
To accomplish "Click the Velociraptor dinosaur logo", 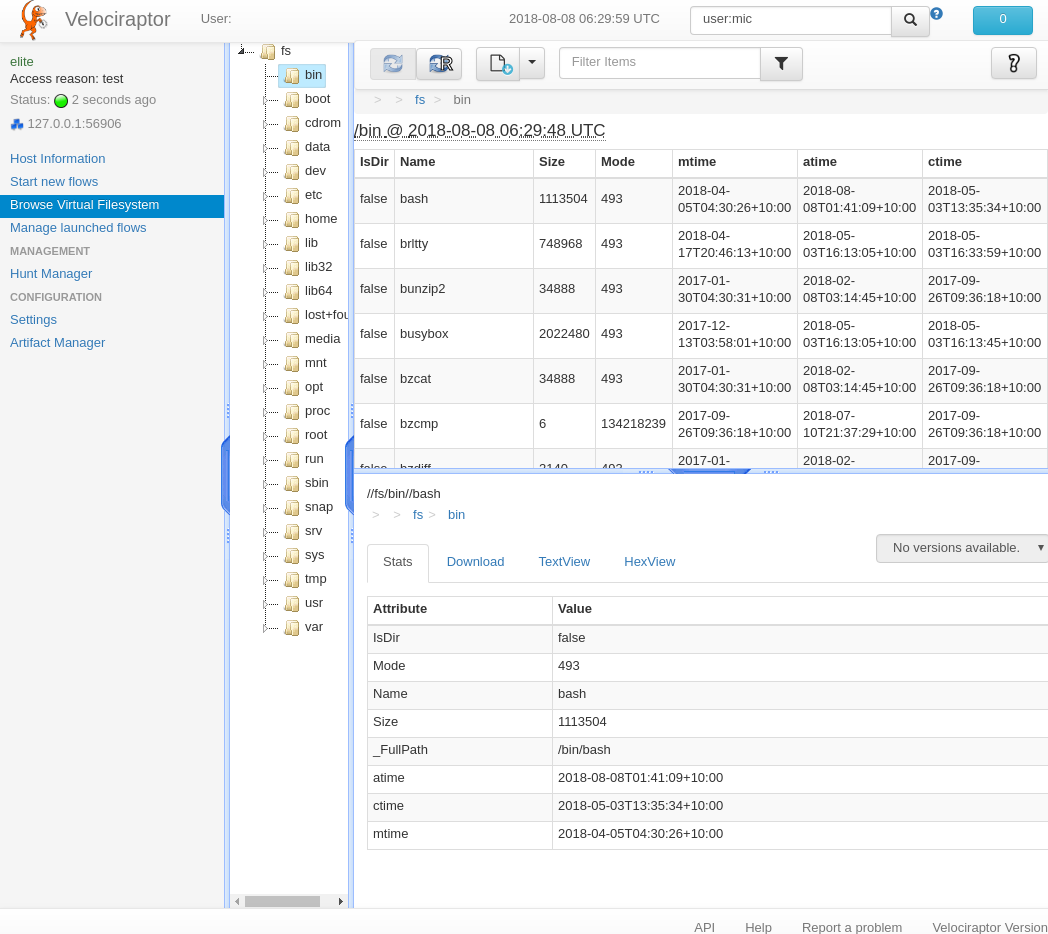I will point(33,20).
